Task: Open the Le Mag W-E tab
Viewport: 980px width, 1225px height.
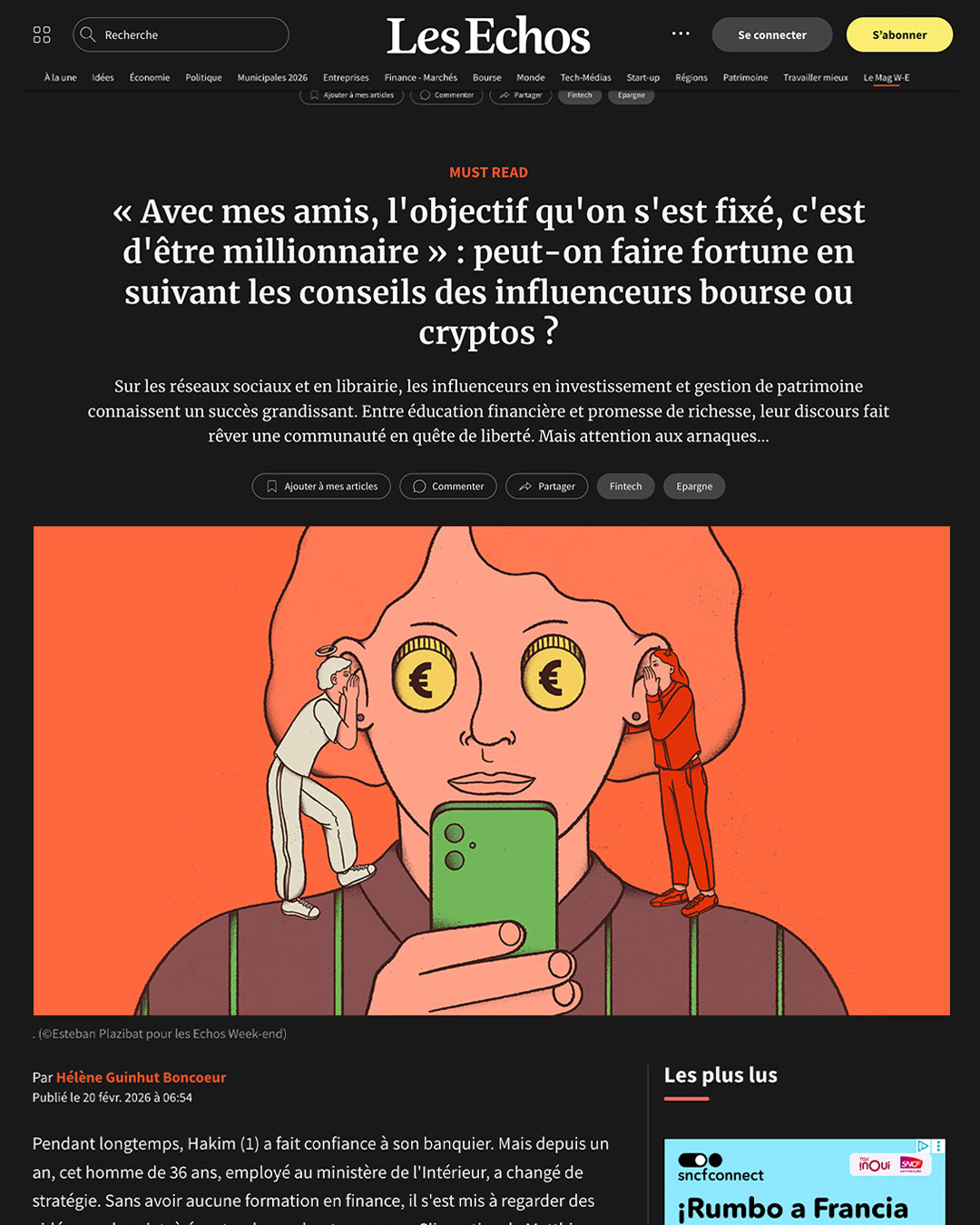Action: [x=887, y=78]
